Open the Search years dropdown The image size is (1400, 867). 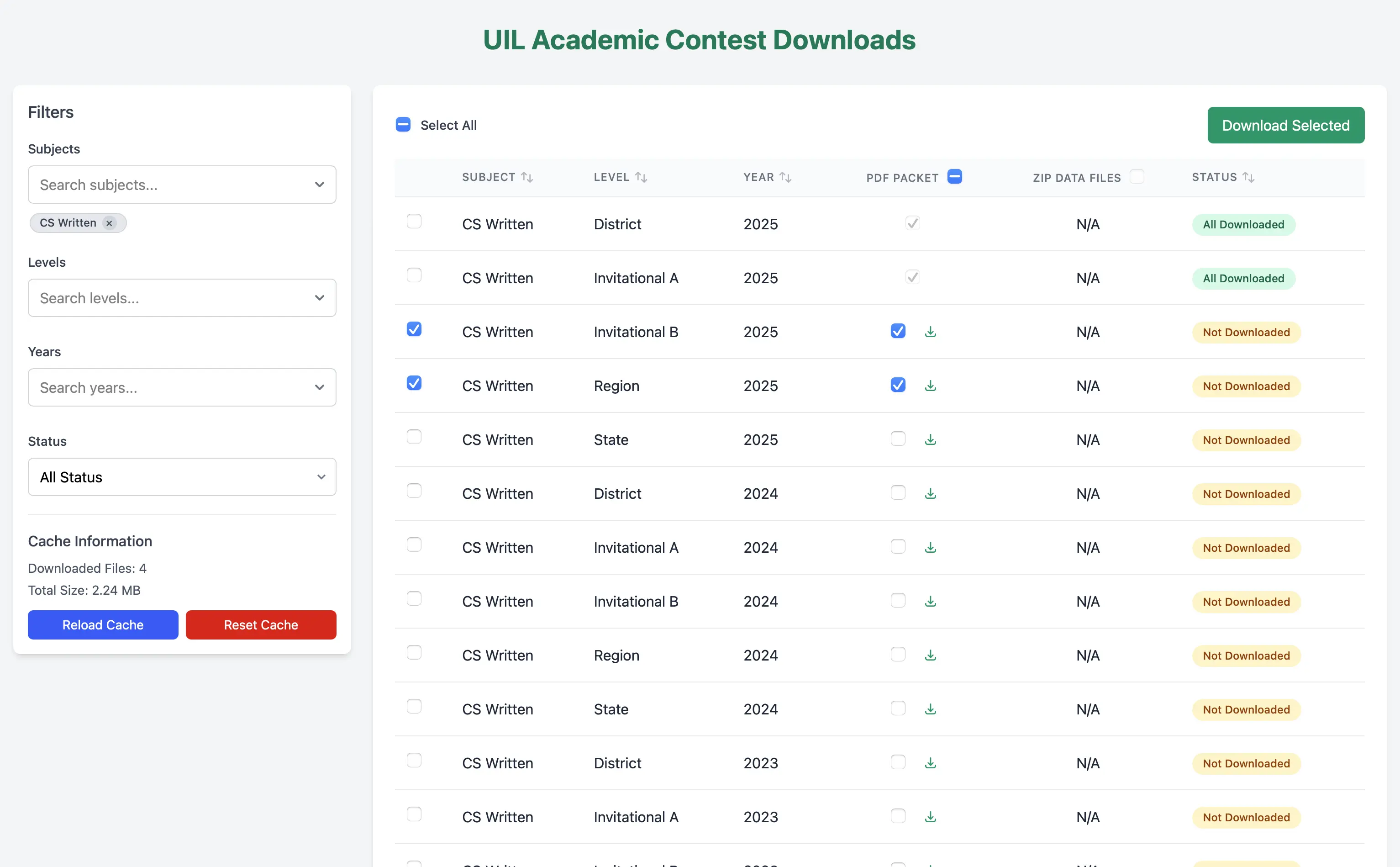(182, 387)
